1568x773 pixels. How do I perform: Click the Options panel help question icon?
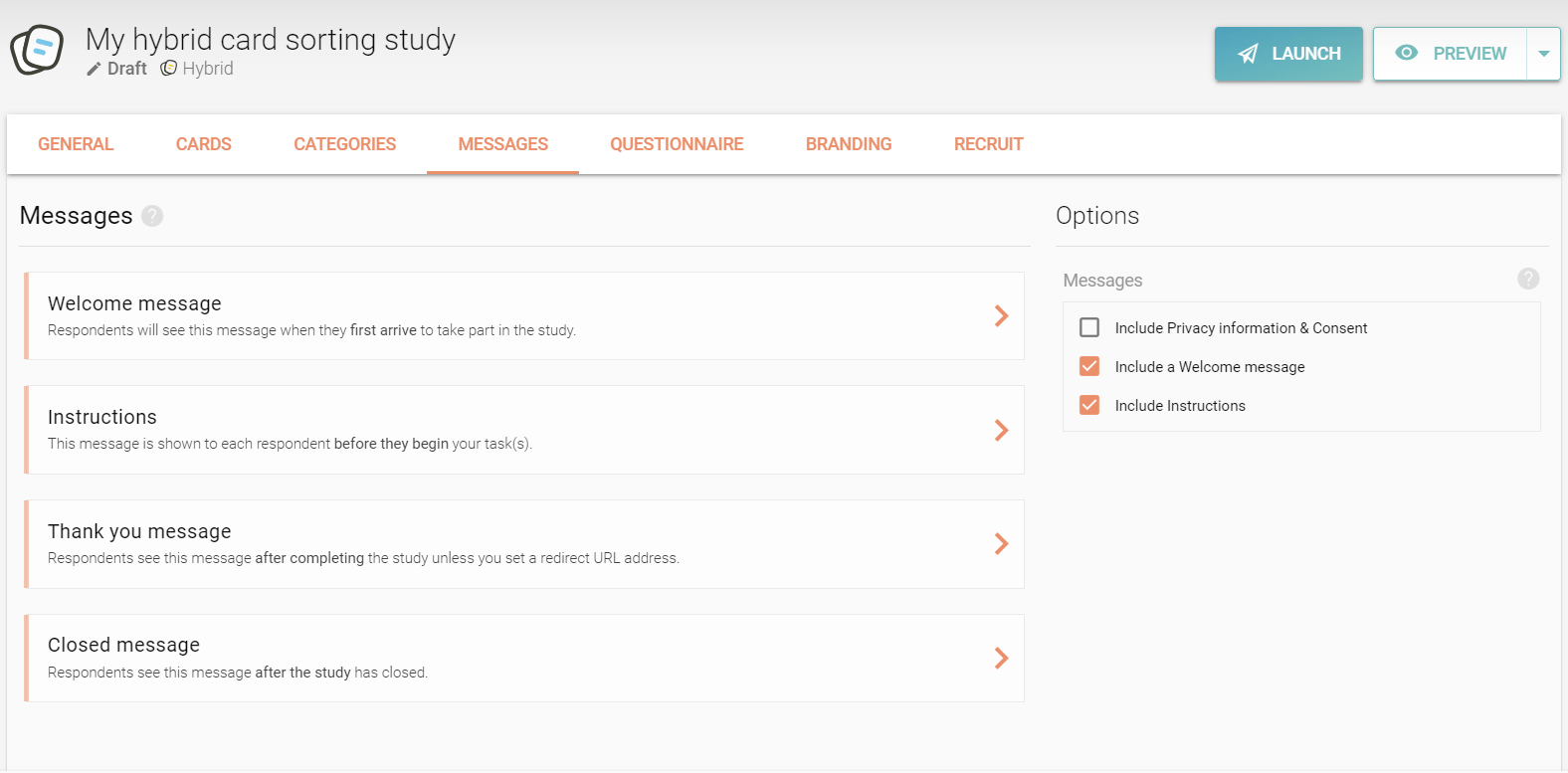click(x=1528, y=279)
